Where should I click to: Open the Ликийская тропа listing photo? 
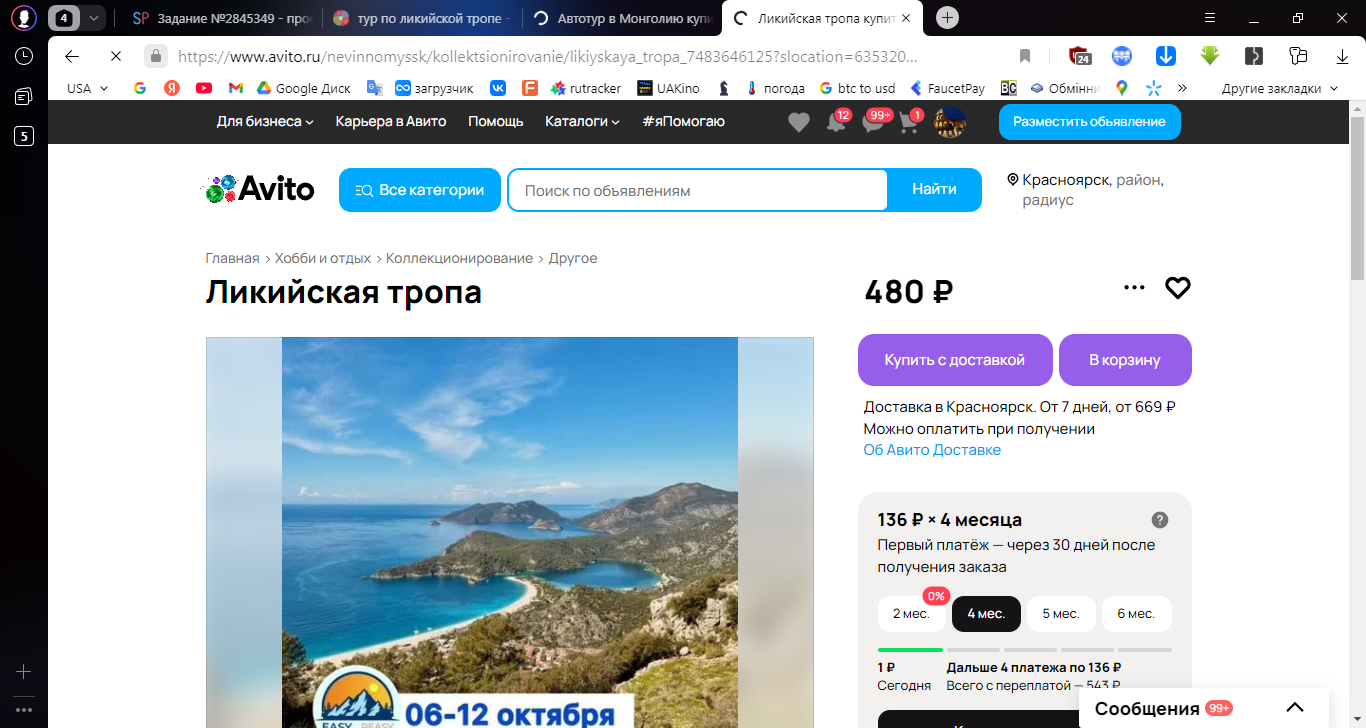pos(510,532)
